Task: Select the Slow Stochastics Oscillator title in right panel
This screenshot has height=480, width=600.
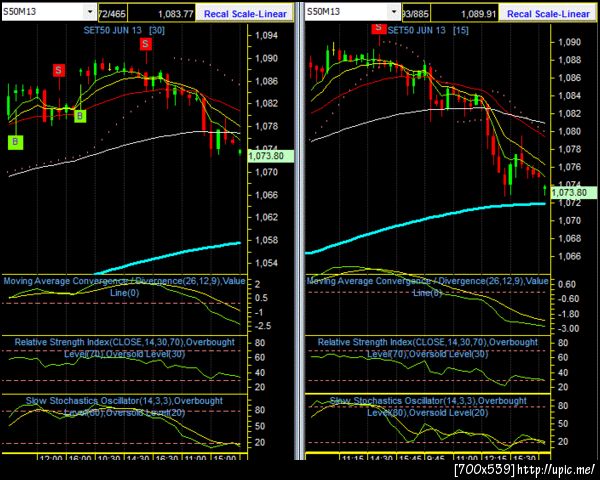Action: pyautogui.click(x=427, y=407)
